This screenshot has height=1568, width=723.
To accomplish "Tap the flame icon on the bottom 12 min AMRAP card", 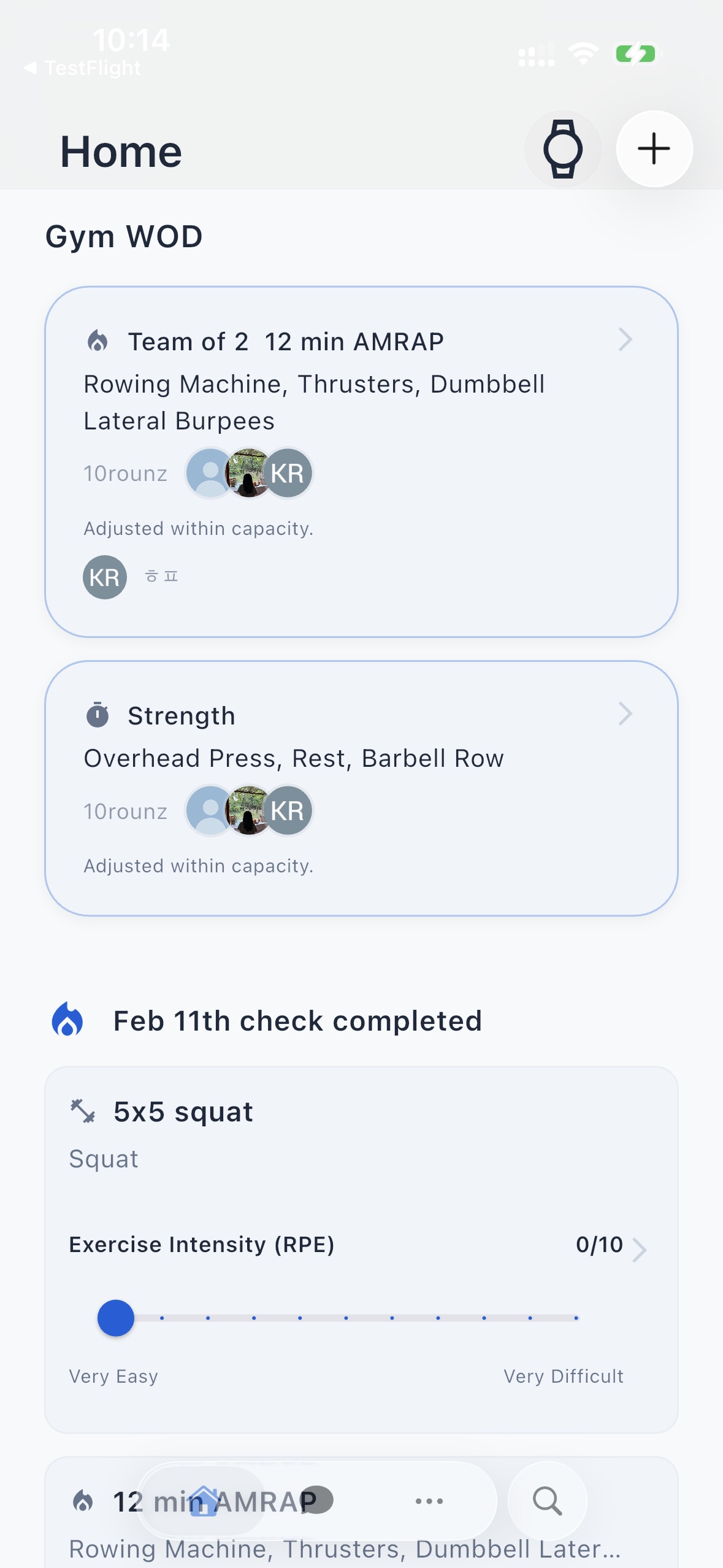I will click(x=83, y=1500).
